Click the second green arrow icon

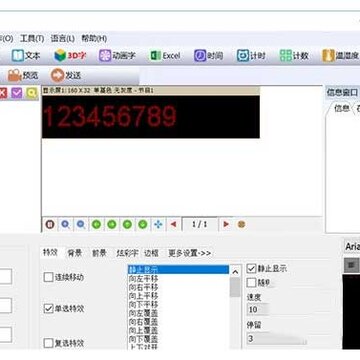[x=112, y=224]
